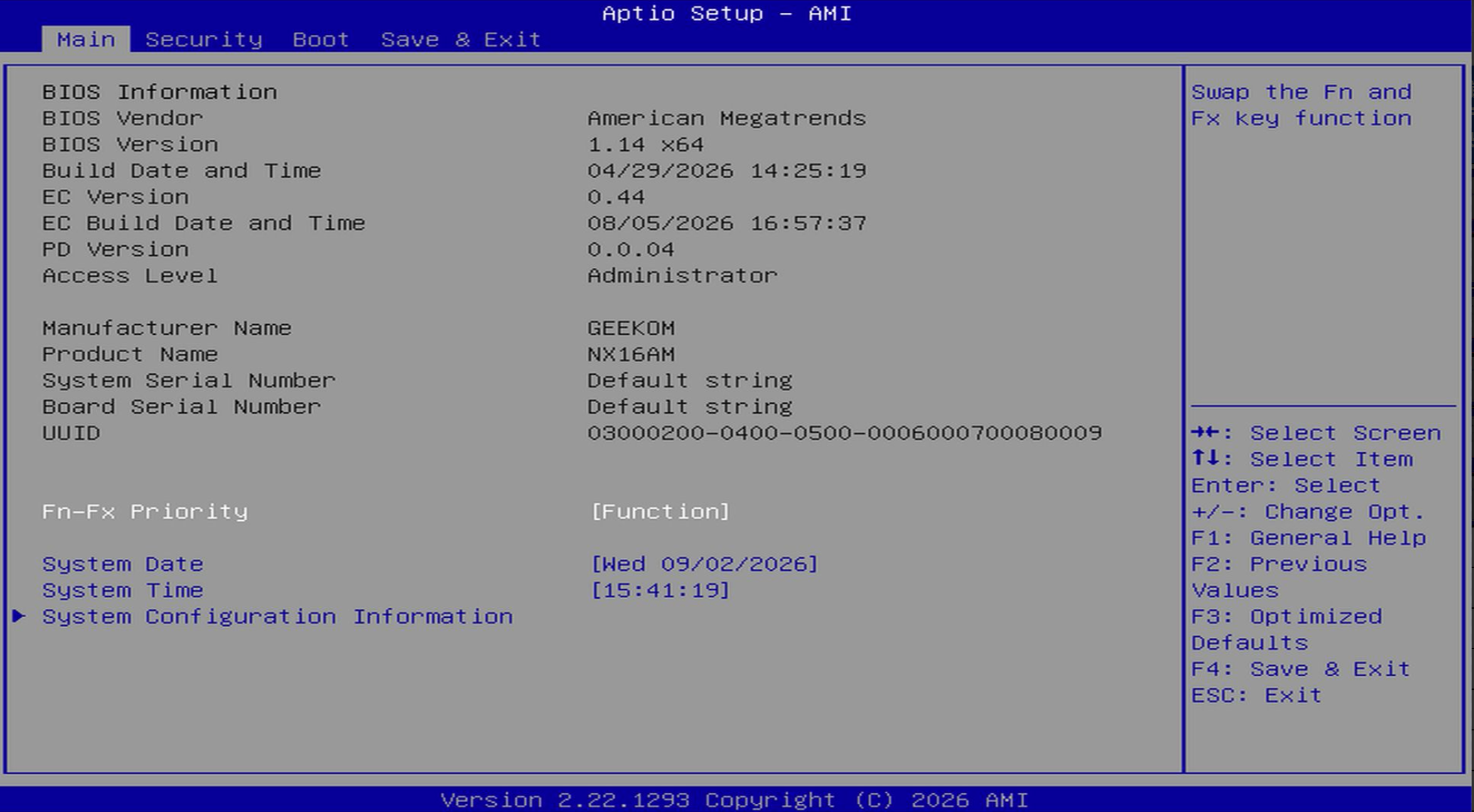Select the Main tab
The image size is (1474, 812).
click(x=86, y=39)
